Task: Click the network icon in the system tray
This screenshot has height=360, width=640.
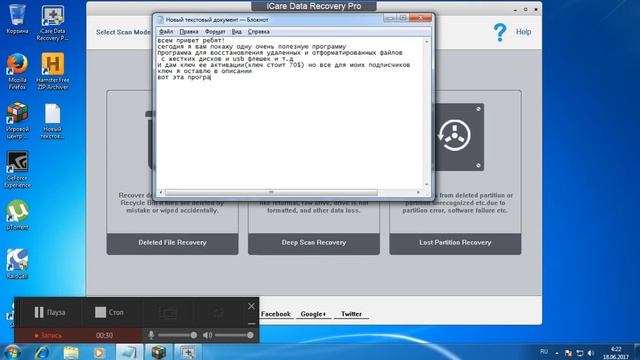Action: point(580,353)
